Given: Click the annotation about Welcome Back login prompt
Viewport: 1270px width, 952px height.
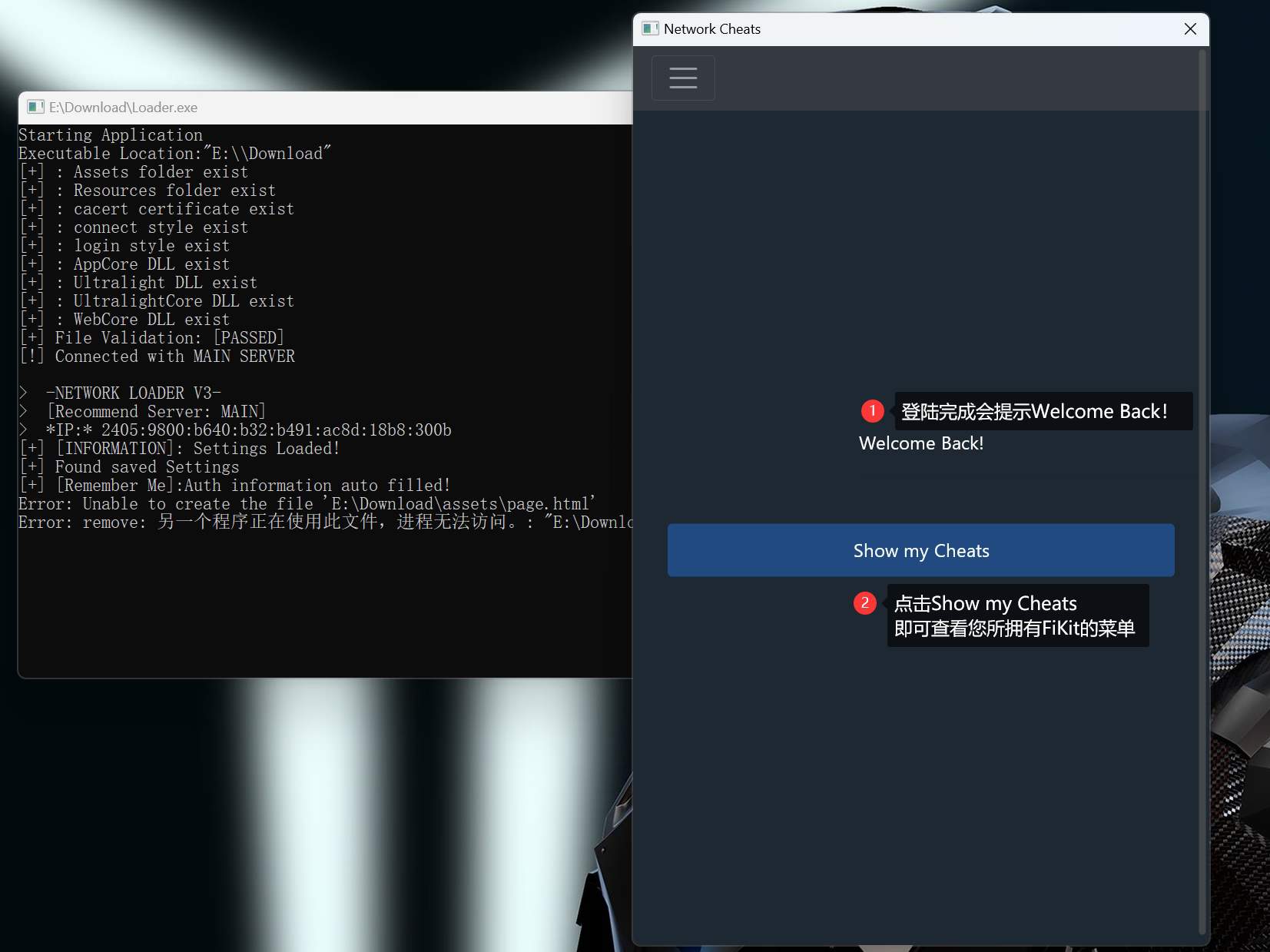Looking at the screenshot, I should (x=1034, y=412).
